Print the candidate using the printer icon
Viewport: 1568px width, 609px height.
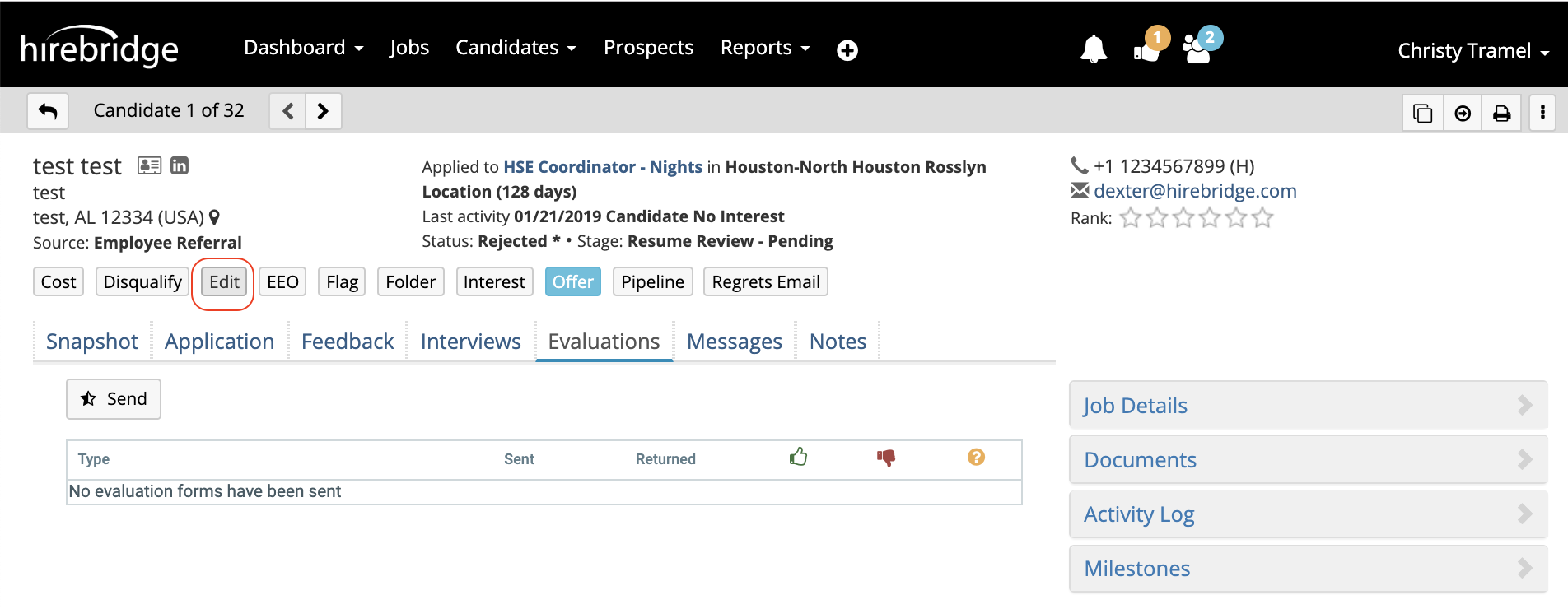[1501, 114]
